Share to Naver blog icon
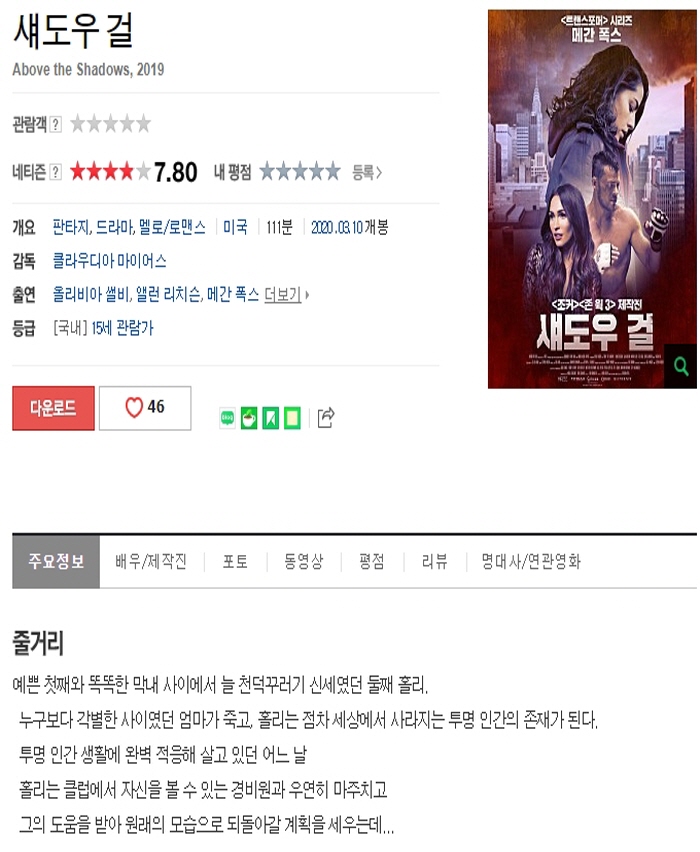The image size is (700, 852). 227,418
